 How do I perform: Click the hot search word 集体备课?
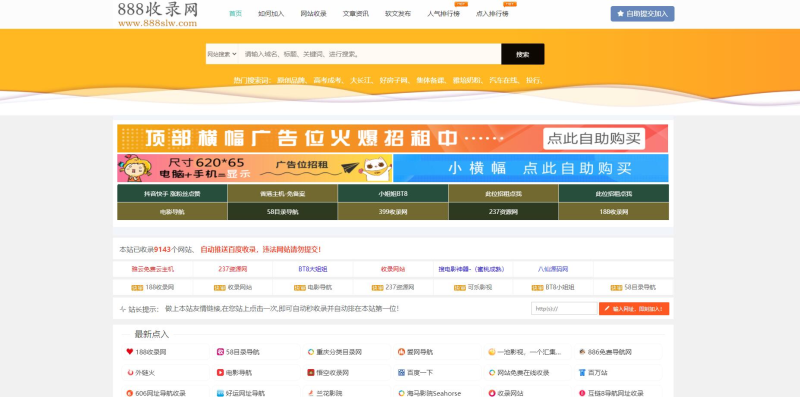(x=430, y=80)
